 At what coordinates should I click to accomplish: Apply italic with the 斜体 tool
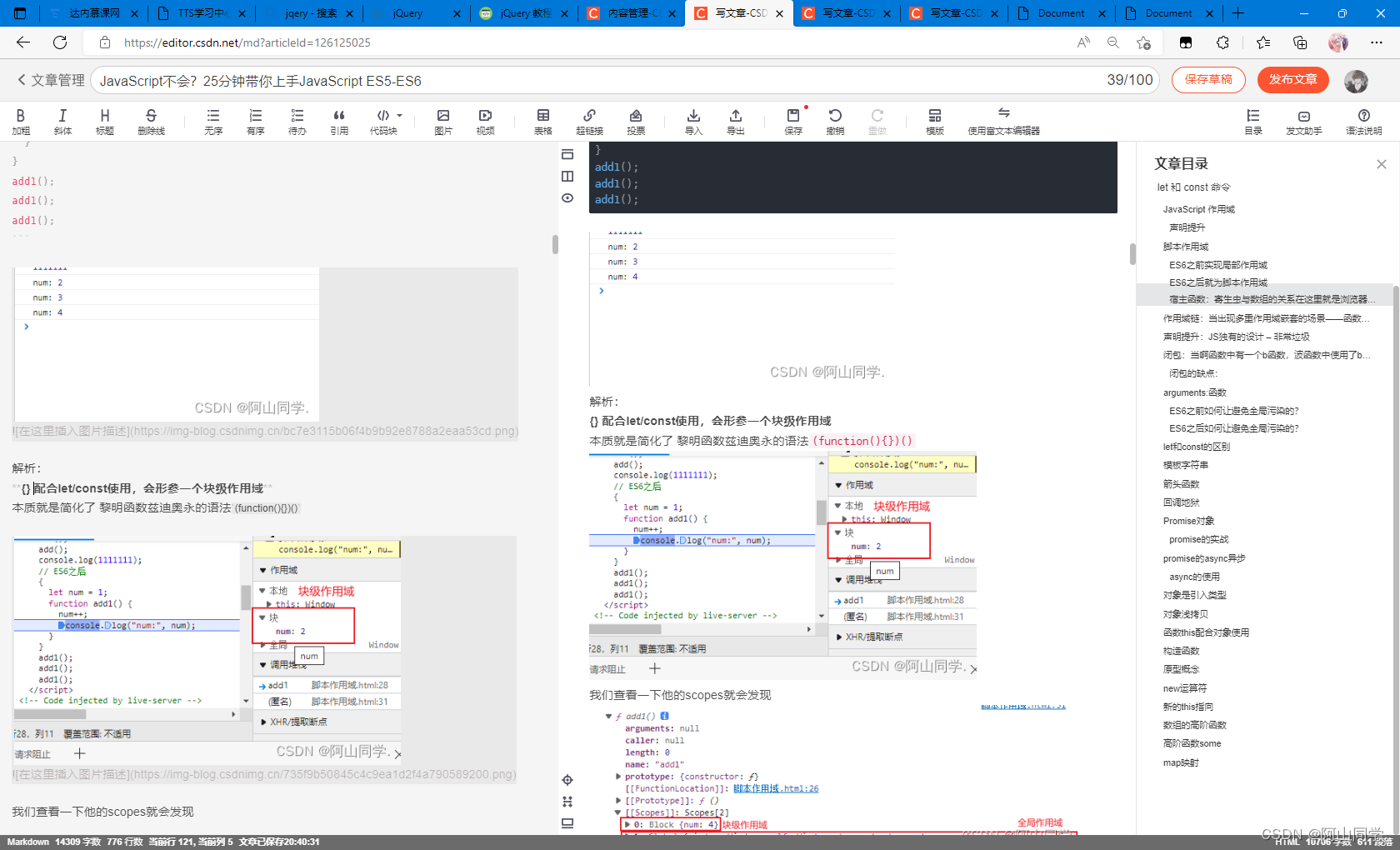coord(62,122)
